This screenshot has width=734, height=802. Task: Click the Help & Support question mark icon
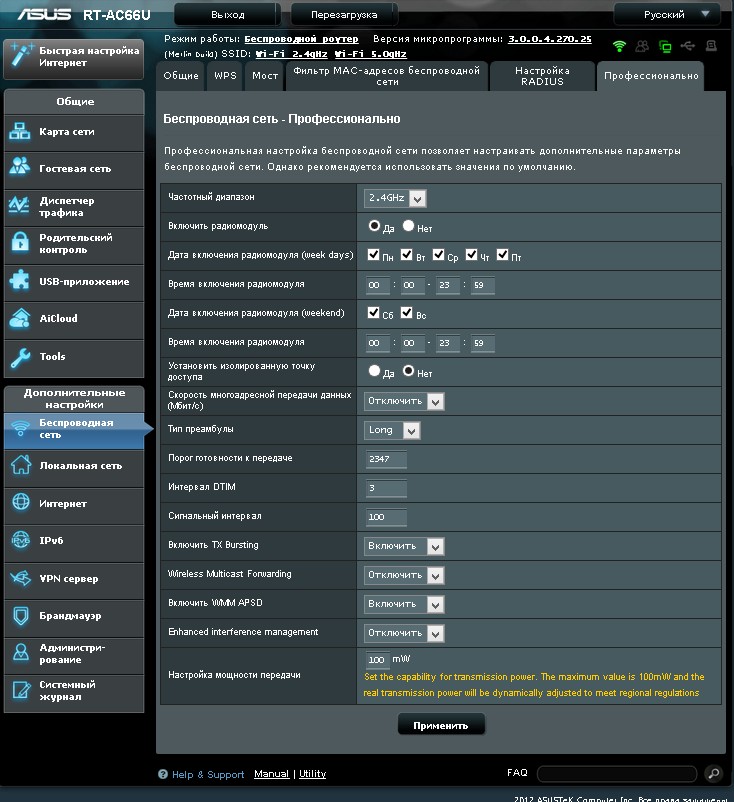pos(163,774)
